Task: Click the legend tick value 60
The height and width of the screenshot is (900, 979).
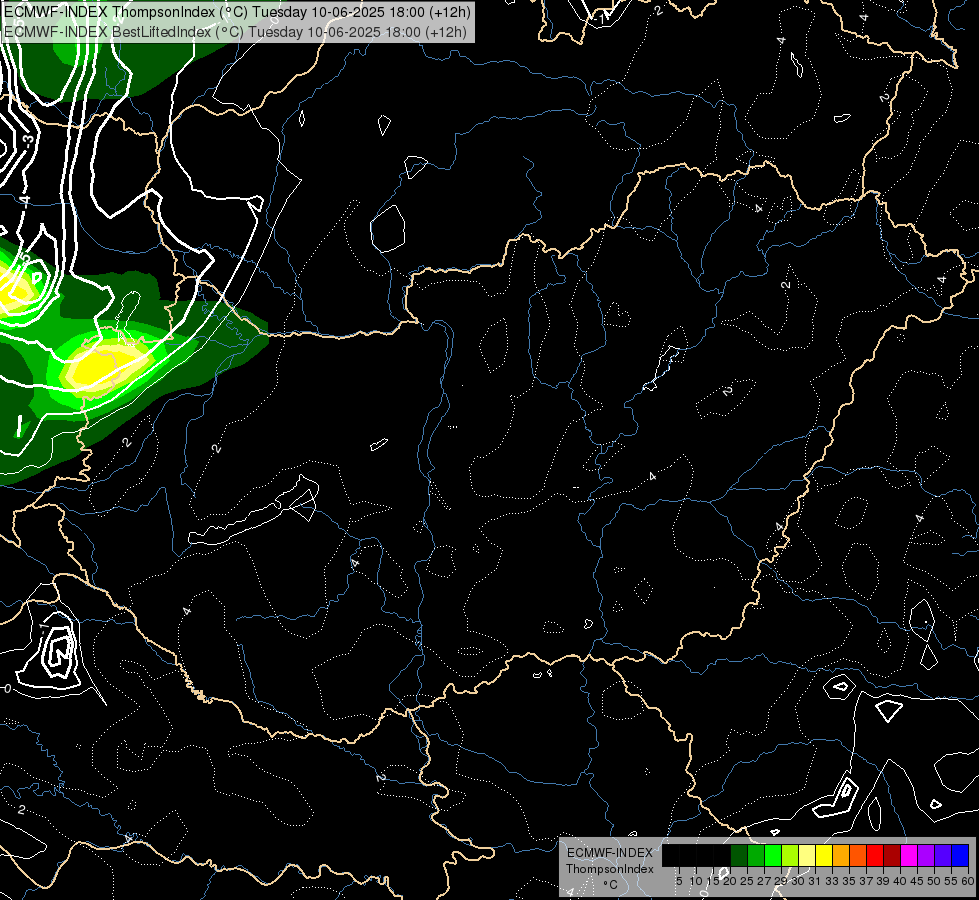Action: 968,881
